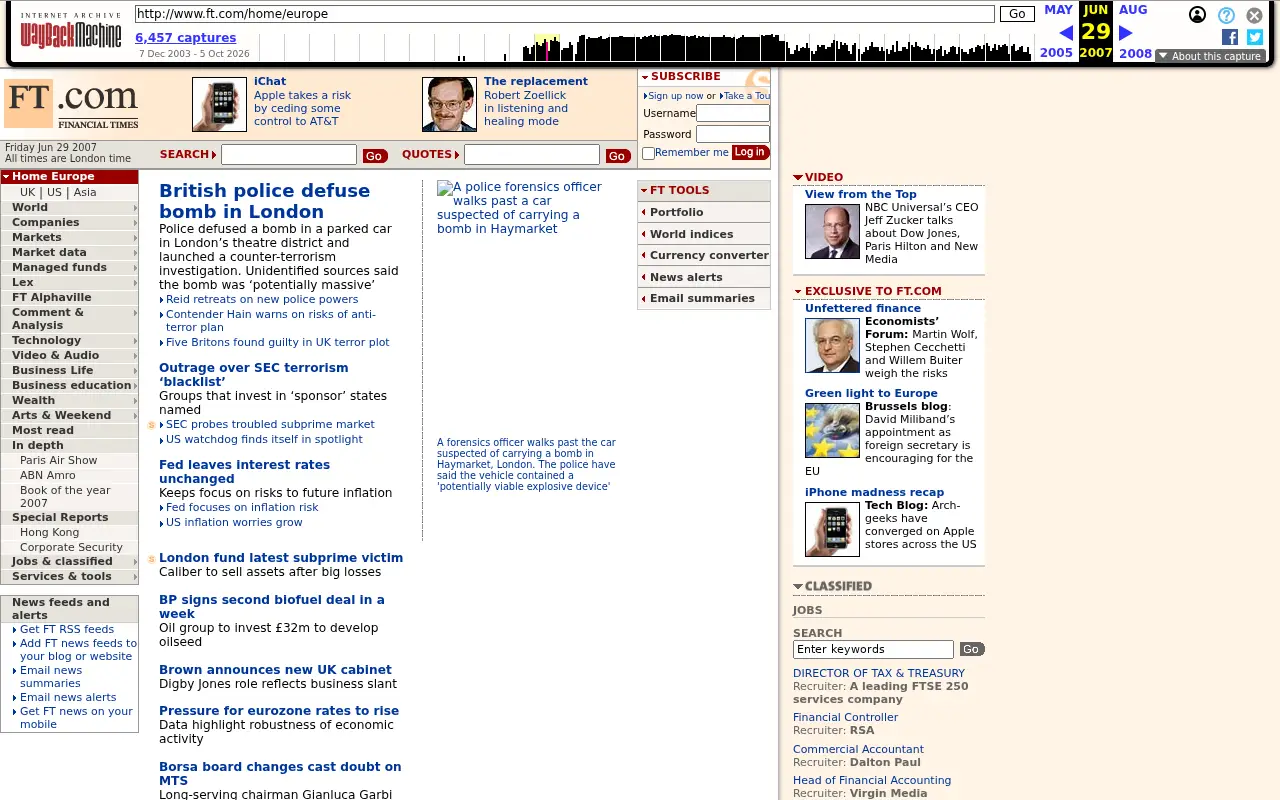Open the Wayback help question-mark icon

[1226, 15]
